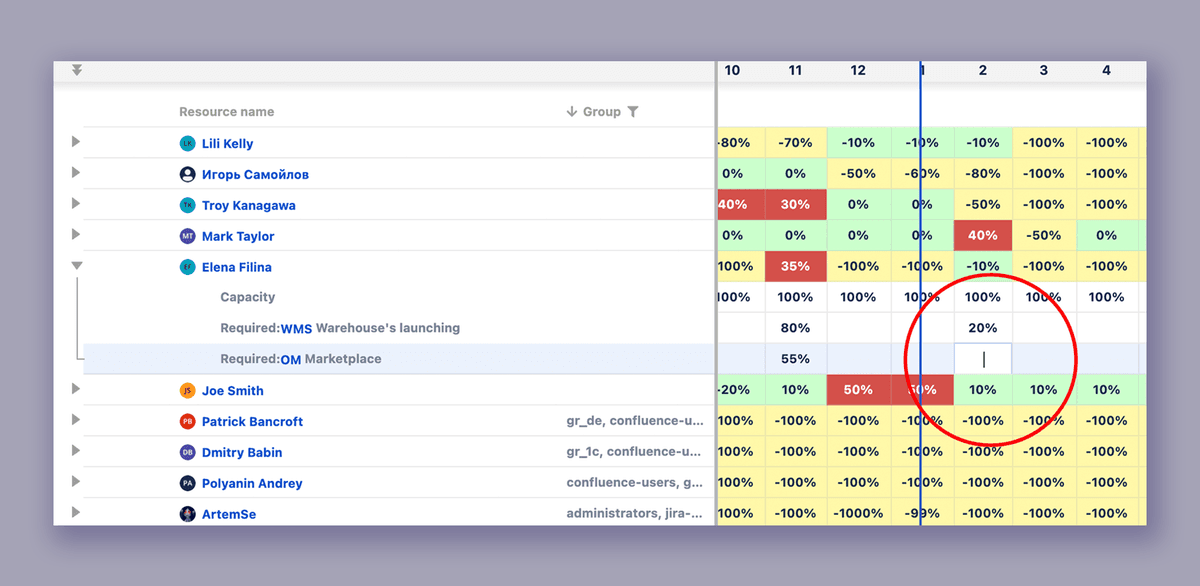
Task: Click Mark Taylor's red 40% cell
Action: 983,236
